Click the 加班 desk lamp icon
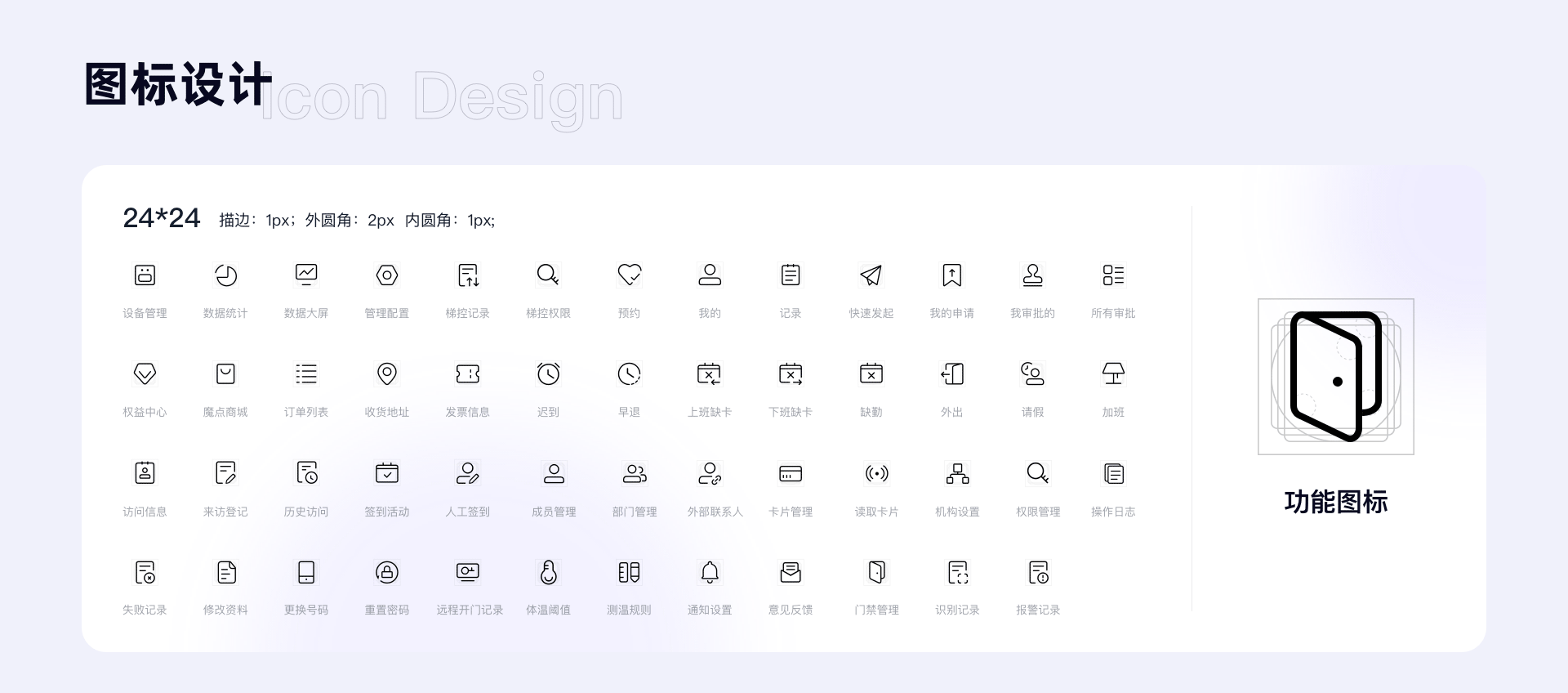Viewport: 1568px width, 693px height. 1114,374
